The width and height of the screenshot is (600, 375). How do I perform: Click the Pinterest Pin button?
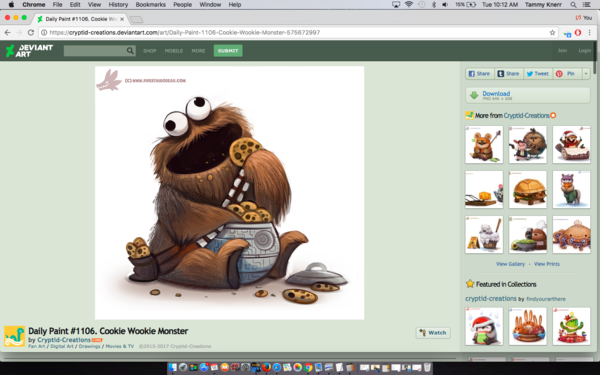tap(566, 73)
